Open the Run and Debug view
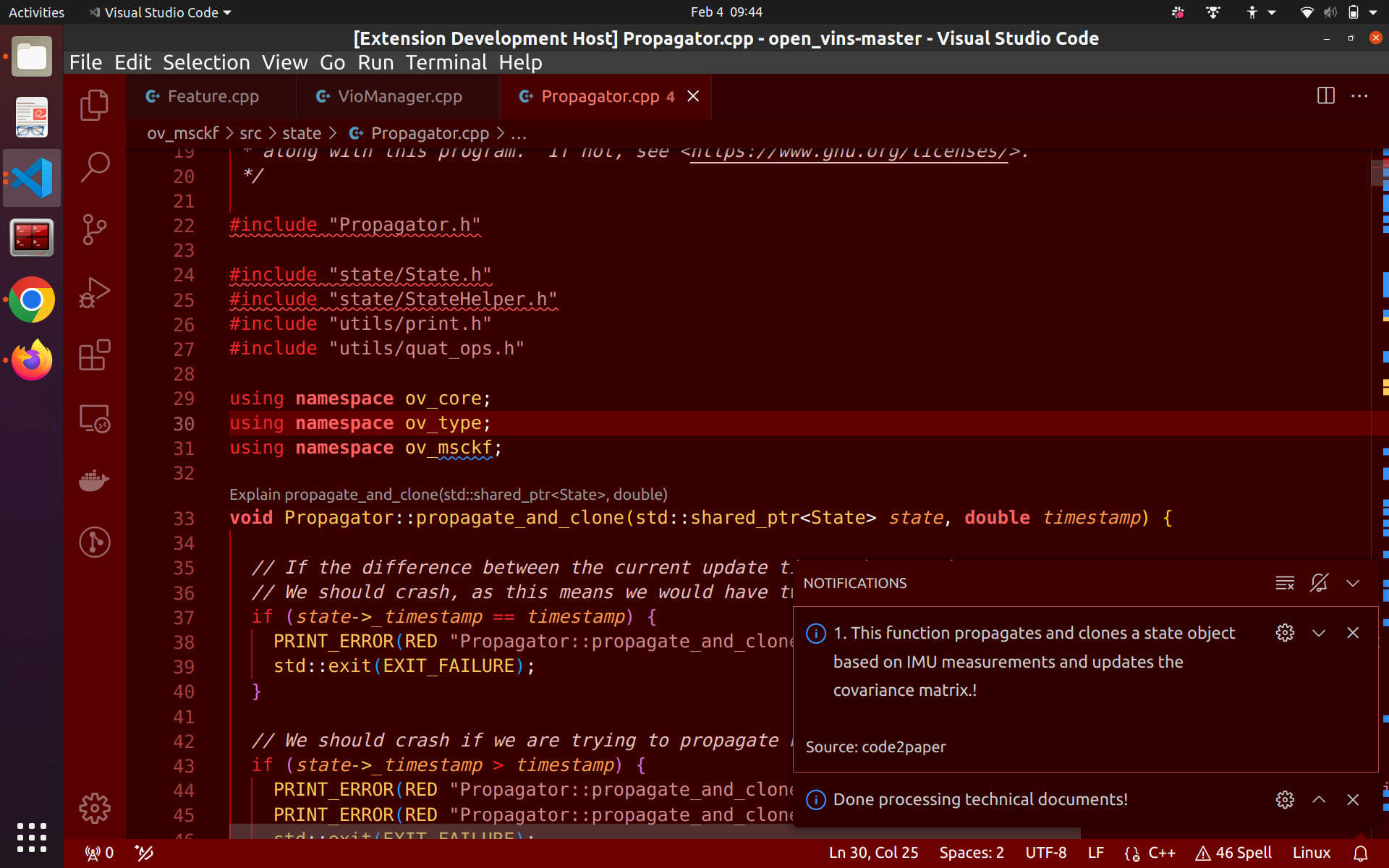Viewport: 1389px width, 868px height. point(94,292)
